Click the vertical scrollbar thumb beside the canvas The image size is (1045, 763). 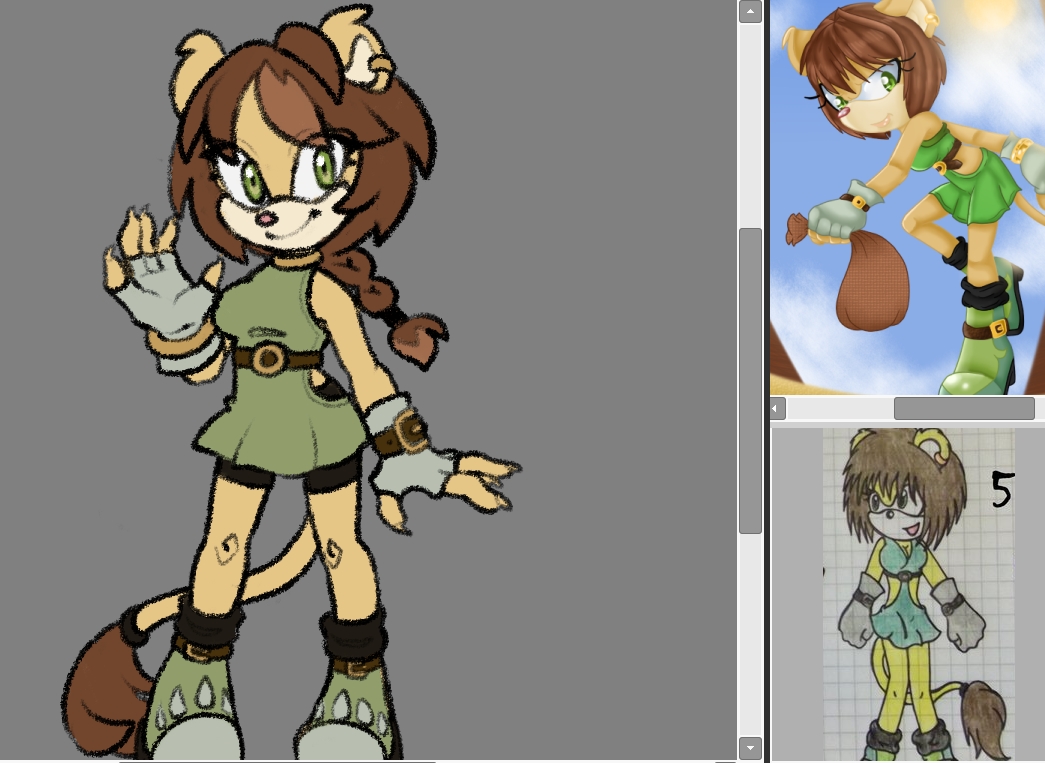[x=750, y=380]
